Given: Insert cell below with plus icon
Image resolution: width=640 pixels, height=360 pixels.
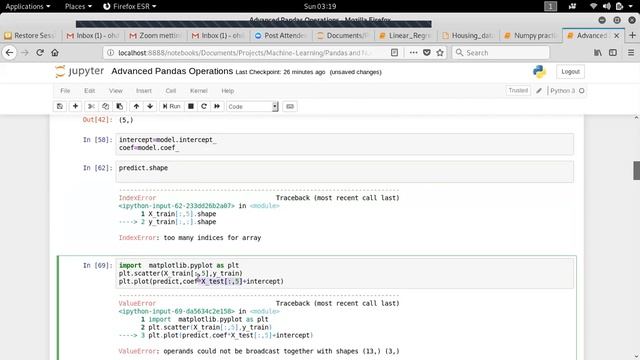Looking at the screenshot, I should (x=75, y=107).
